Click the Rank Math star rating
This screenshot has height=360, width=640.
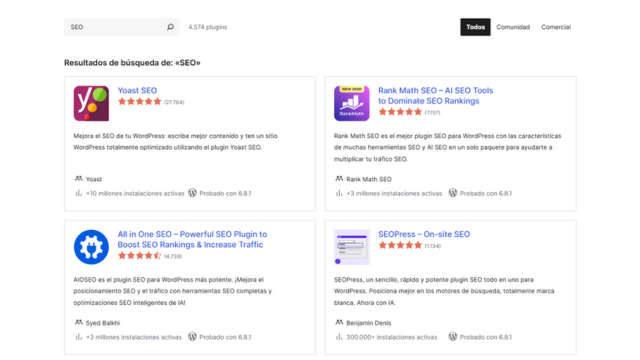[400, 112]
